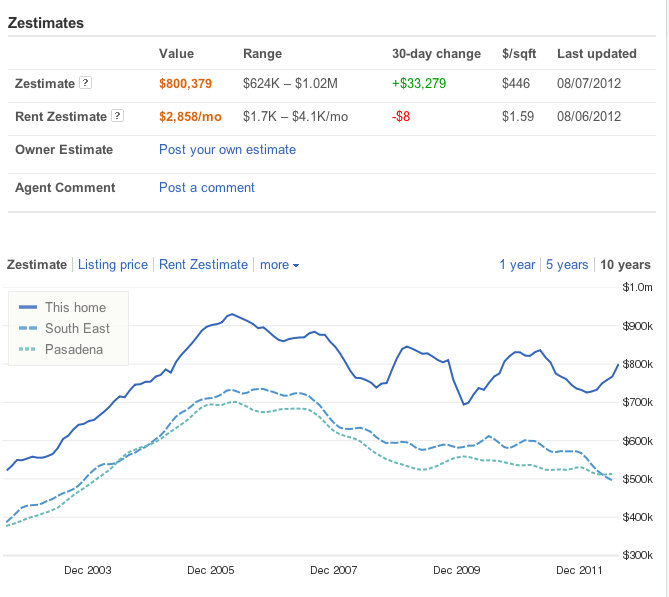Open the Rent Zestimate help question mark icon

(x=117, y=115)
